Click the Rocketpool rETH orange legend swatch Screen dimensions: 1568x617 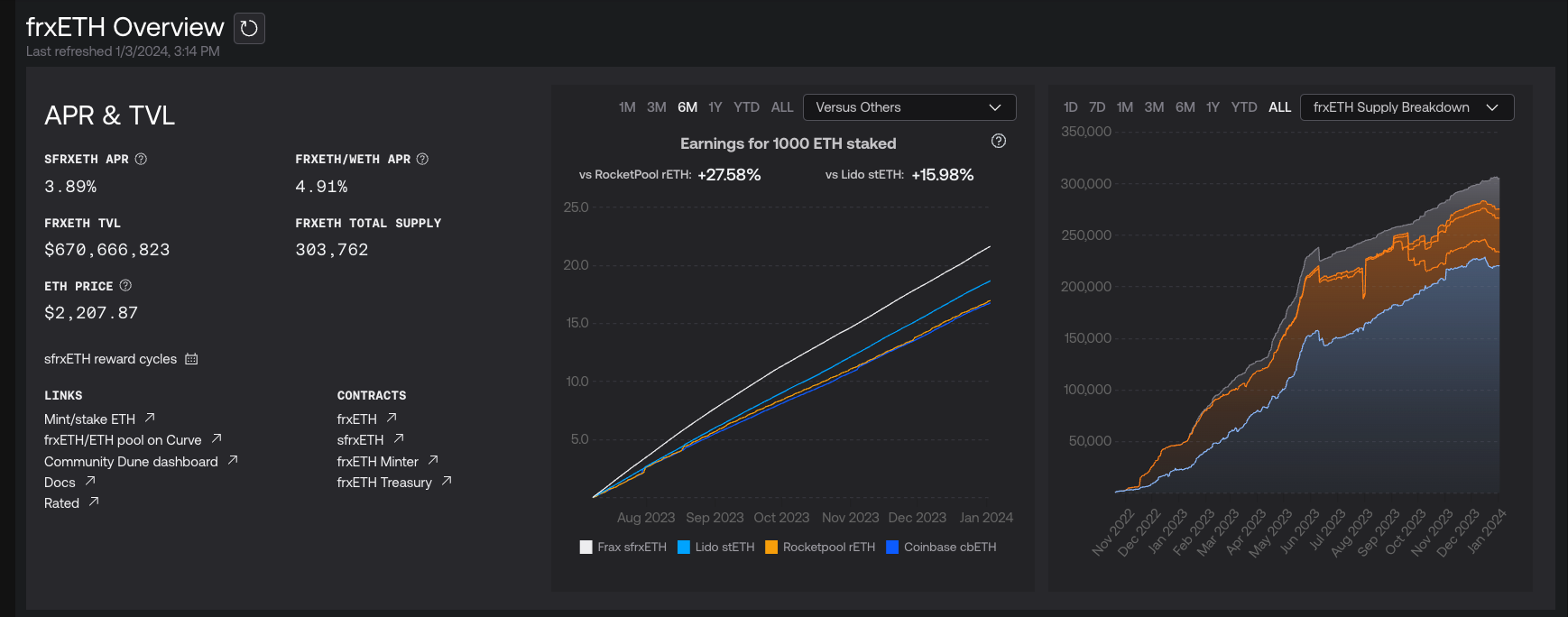click(x=771, y=547)
